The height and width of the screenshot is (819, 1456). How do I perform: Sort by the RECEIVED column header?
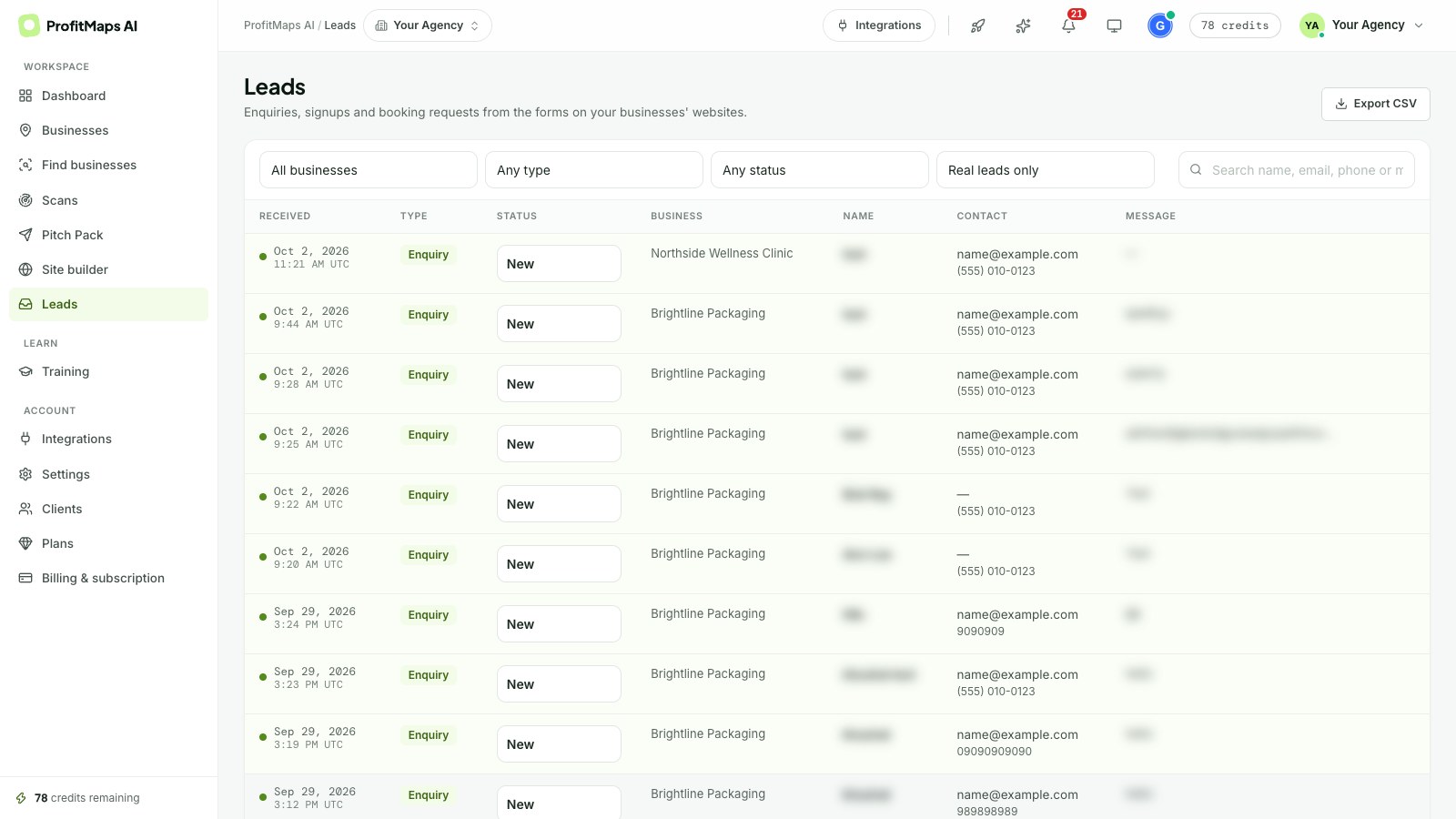coord(285,217)
